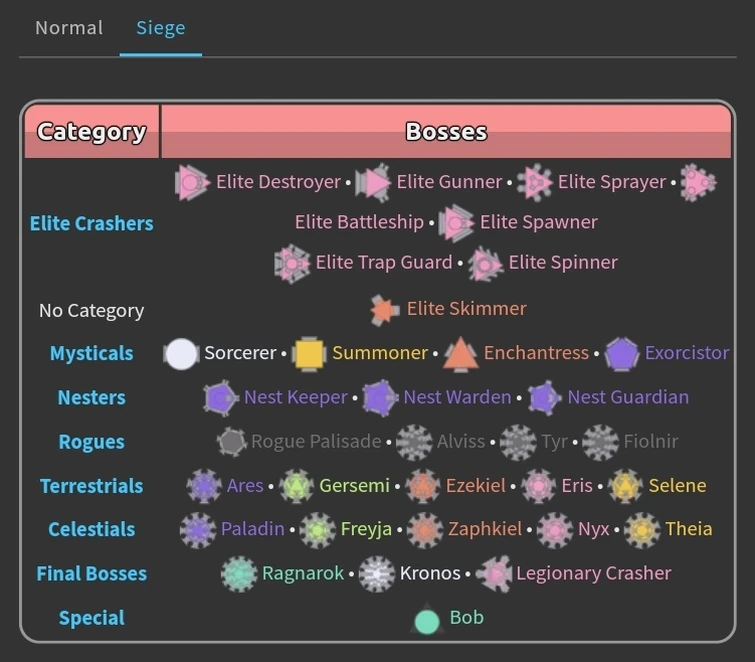Click the Bosses column header
Image resolution: width=755 pixels, height=662 pixels.
tap(446, 132)
